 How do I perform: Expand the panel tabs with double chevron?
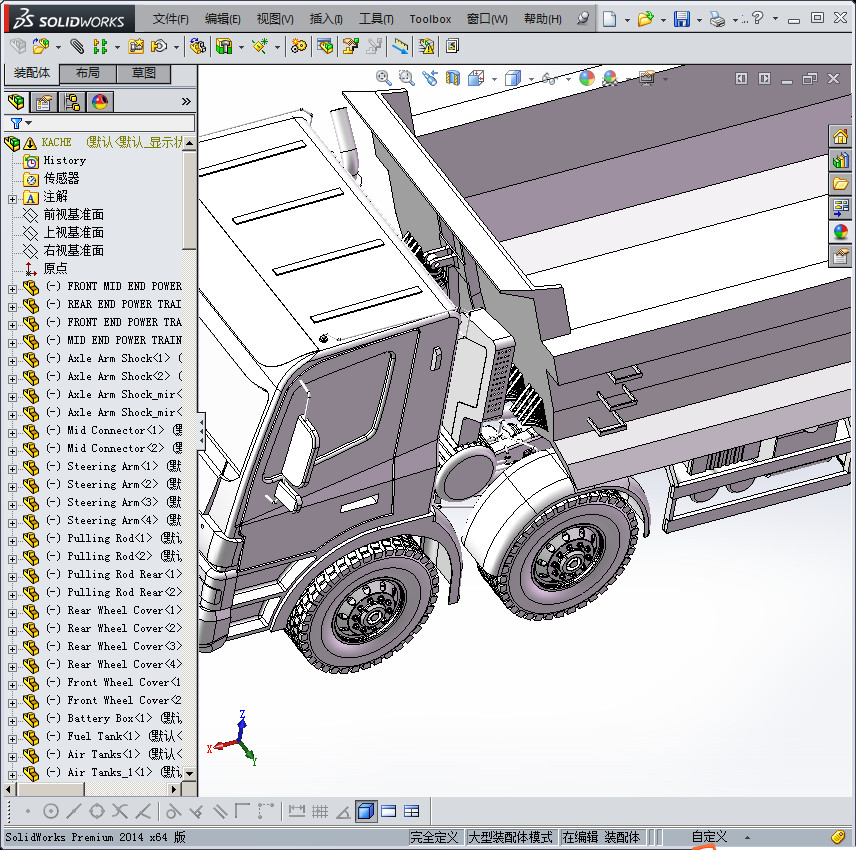click(186, 101)
